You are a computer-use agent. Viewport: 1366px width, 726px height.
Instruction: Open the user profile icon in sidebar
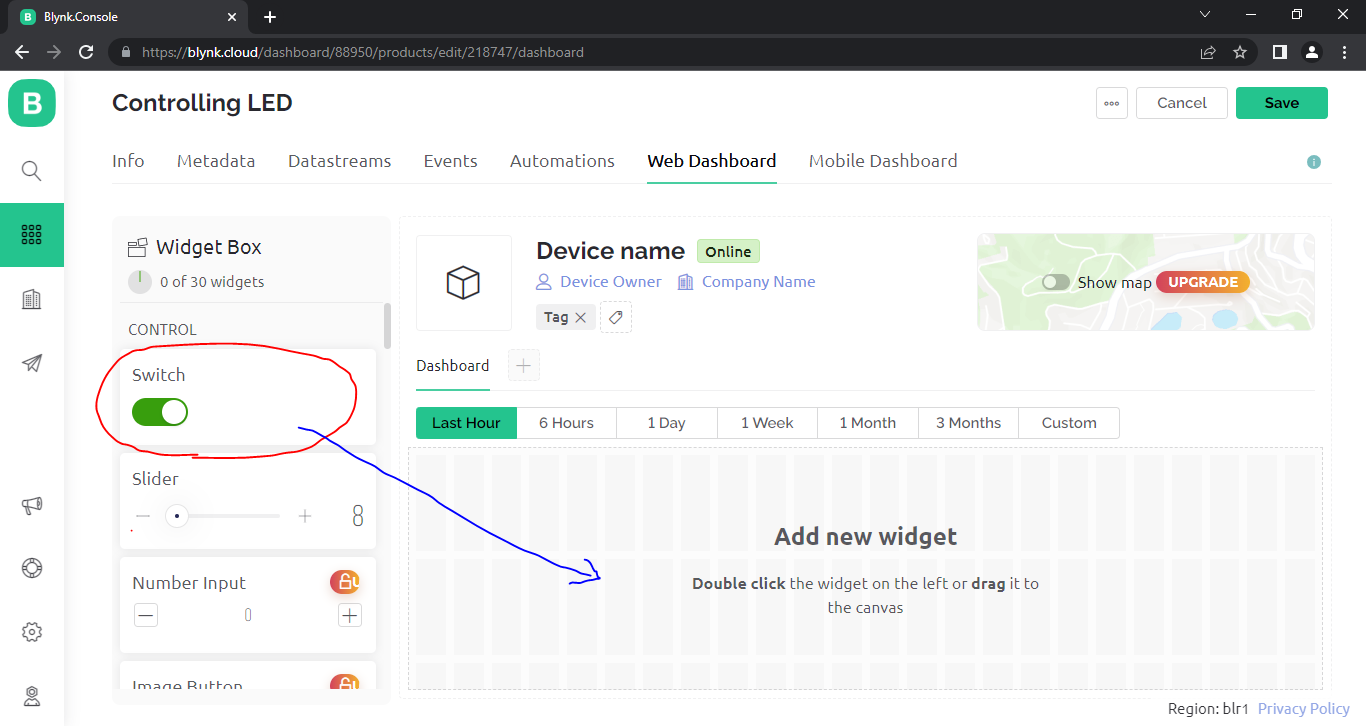32,696
